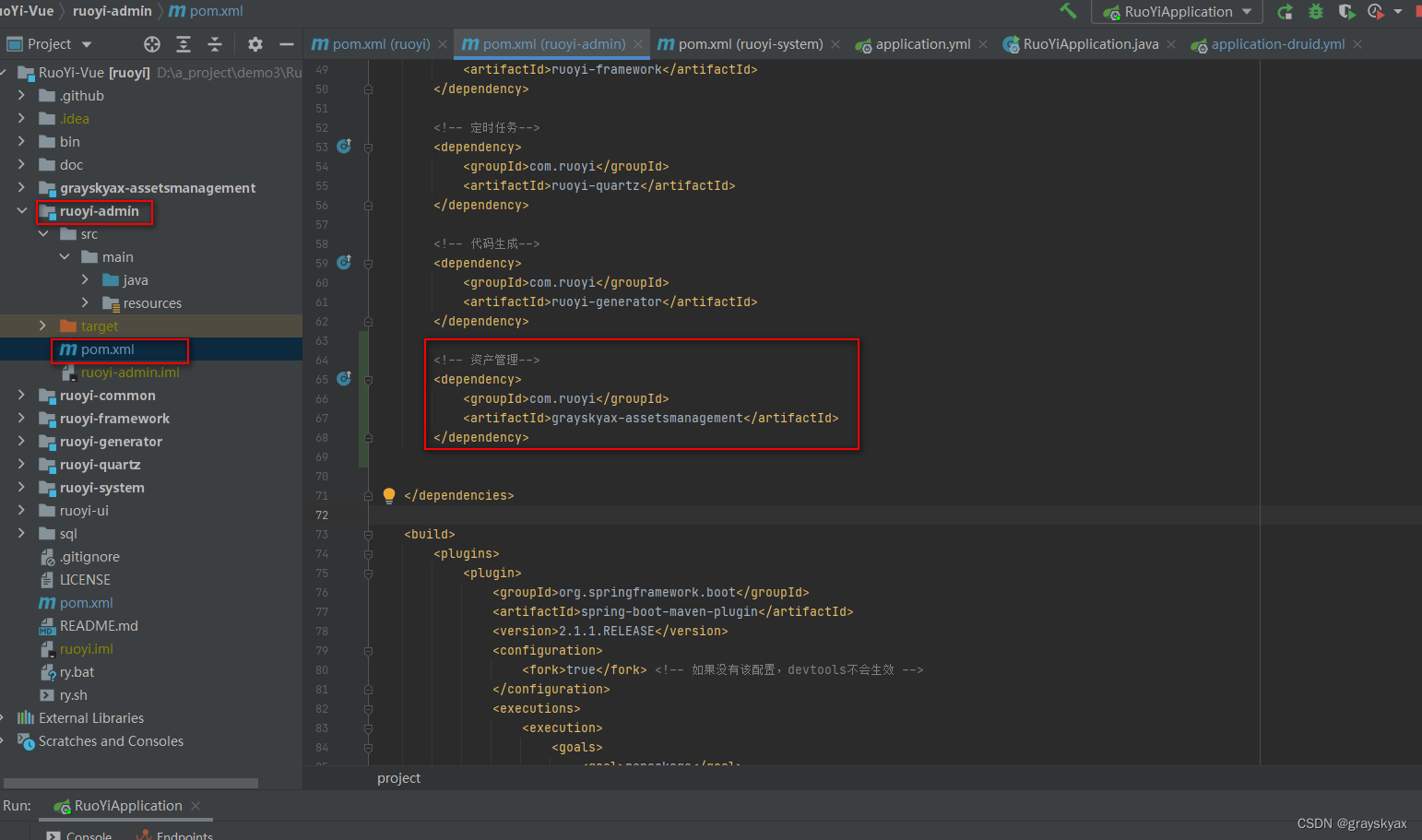Open the dropdown arrow beside the profiler icon
Screen dimensions: 1422x840
1397,12
